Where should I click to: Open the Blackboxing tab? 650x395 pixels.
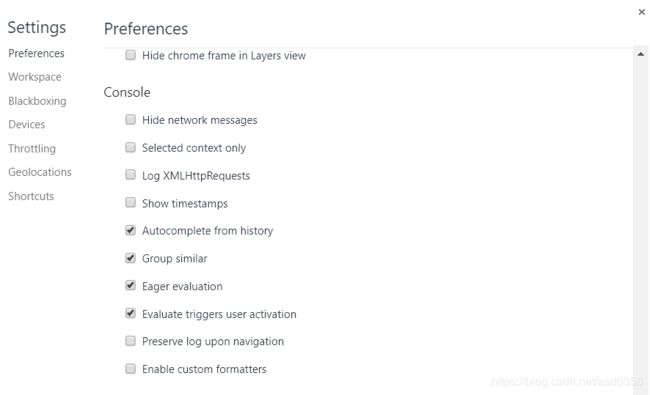pyautogui.click(x=37, y=101)
